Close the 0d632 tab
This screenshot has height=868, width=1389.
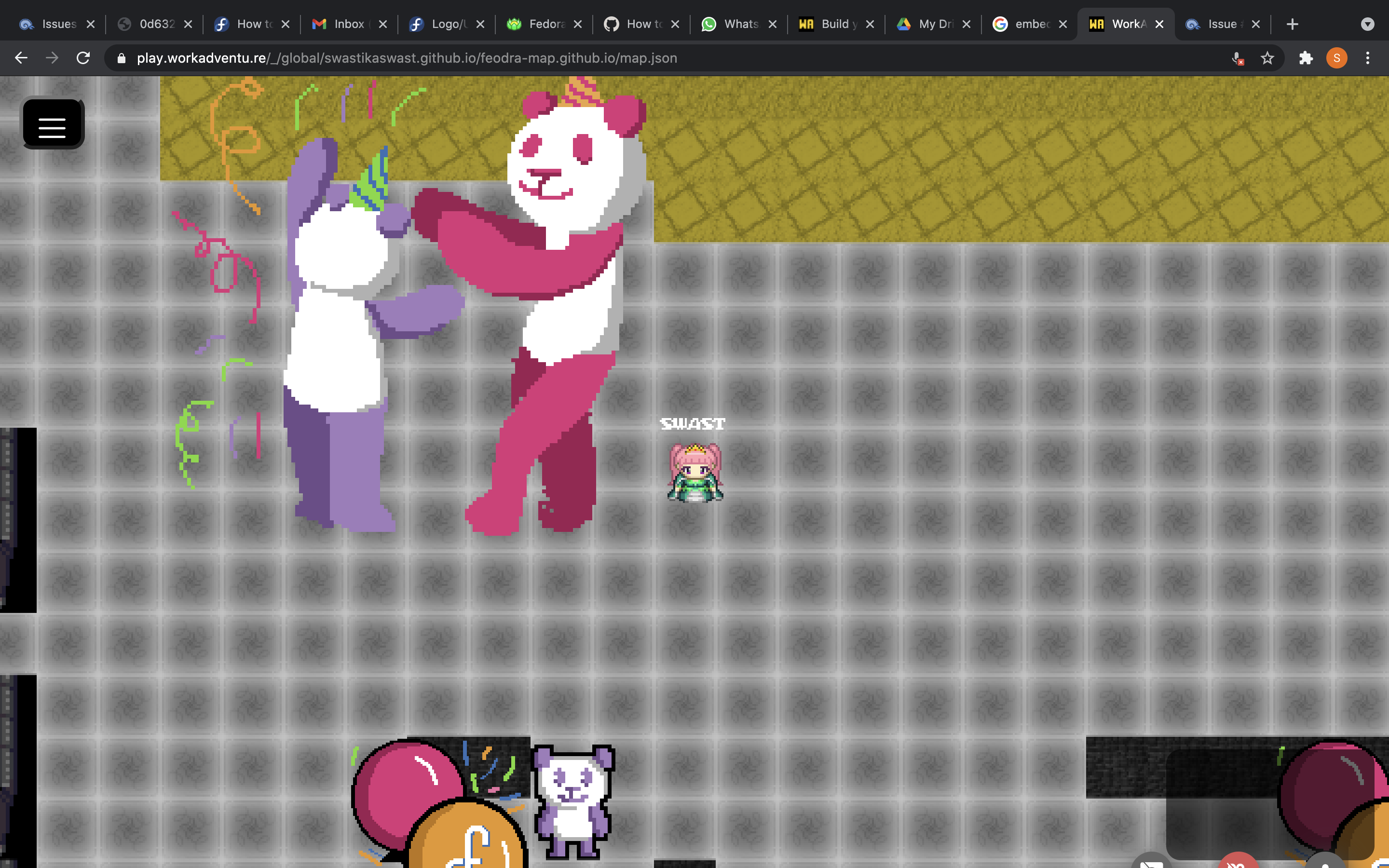click(188, 24)
